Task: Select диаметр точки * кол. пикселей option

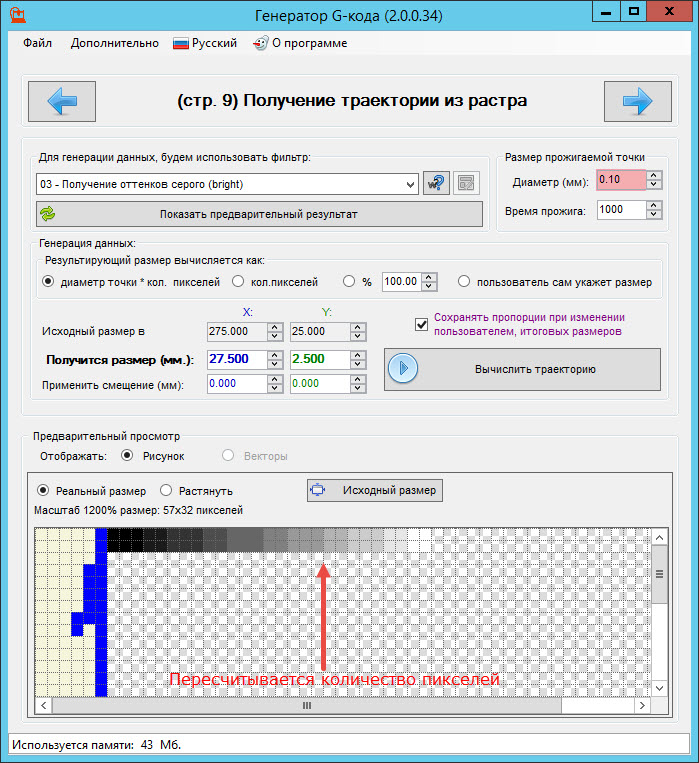Action: (48, 281)
